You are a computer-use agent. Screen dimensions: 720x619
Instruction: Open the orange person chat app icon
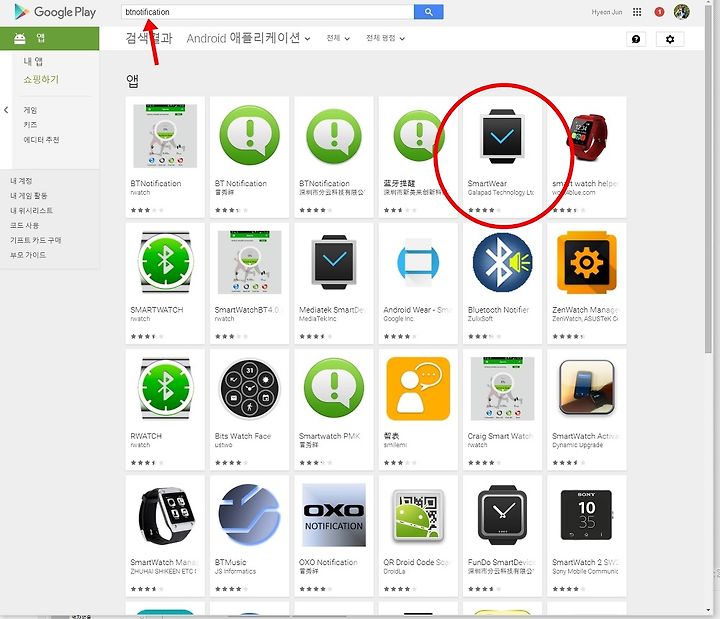418,388
